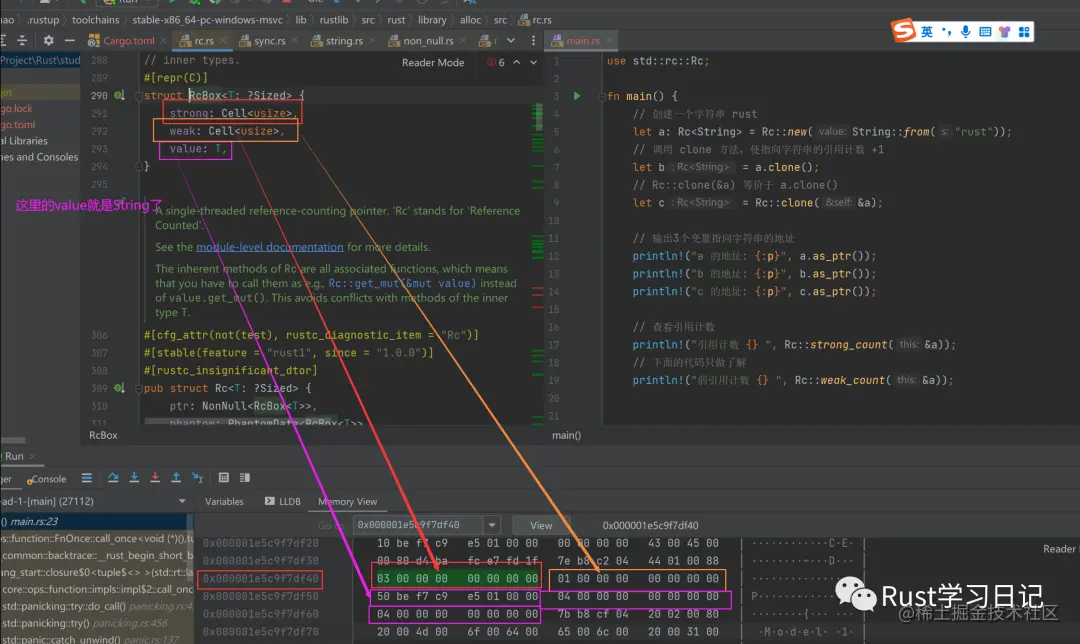Select the std::panicking::try() stack frame
This screenshot has width=1080, height=644.
(x=96, y=623)
